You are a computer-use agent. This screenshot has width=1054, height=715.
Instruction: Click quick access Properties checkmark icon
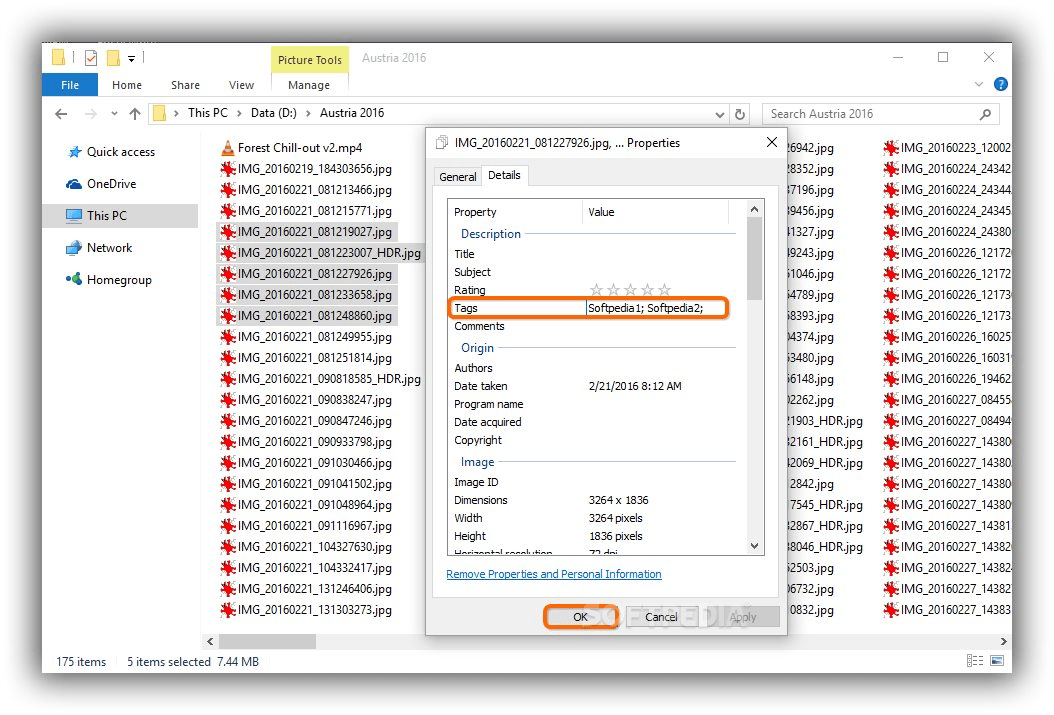click(x=91, y=58)
